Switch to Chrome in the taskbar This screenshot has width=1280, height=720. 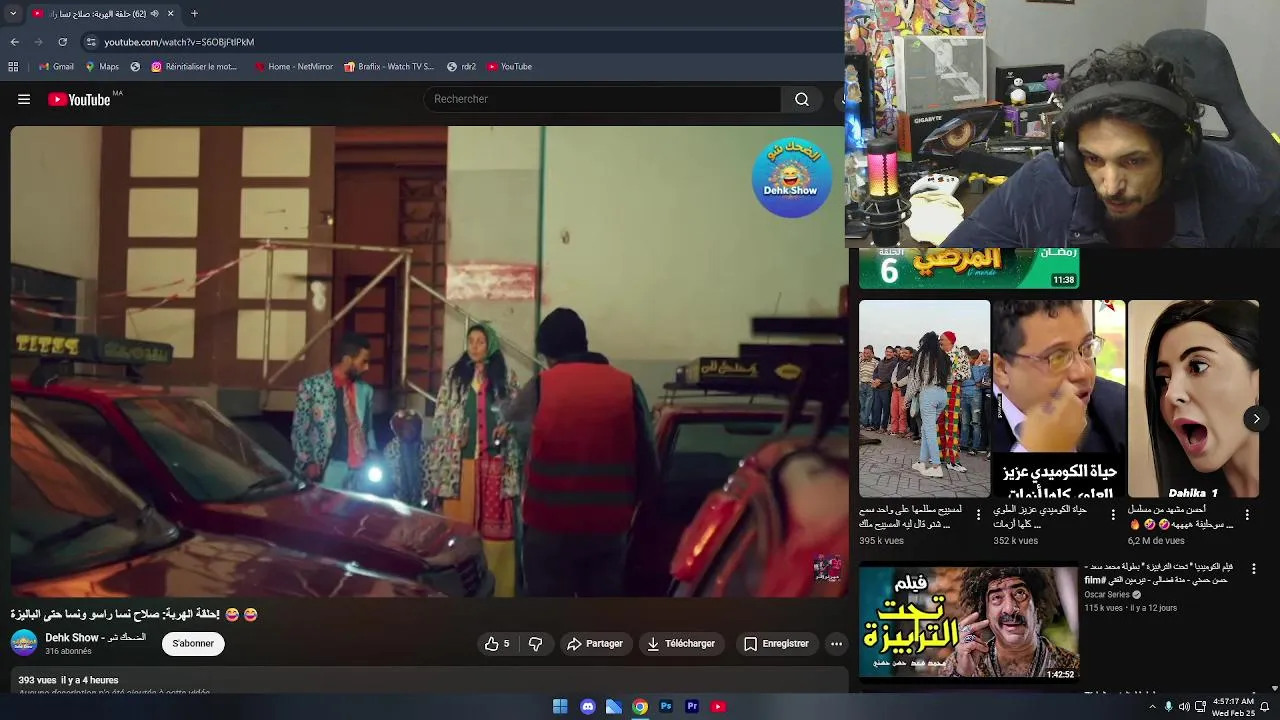640,707
